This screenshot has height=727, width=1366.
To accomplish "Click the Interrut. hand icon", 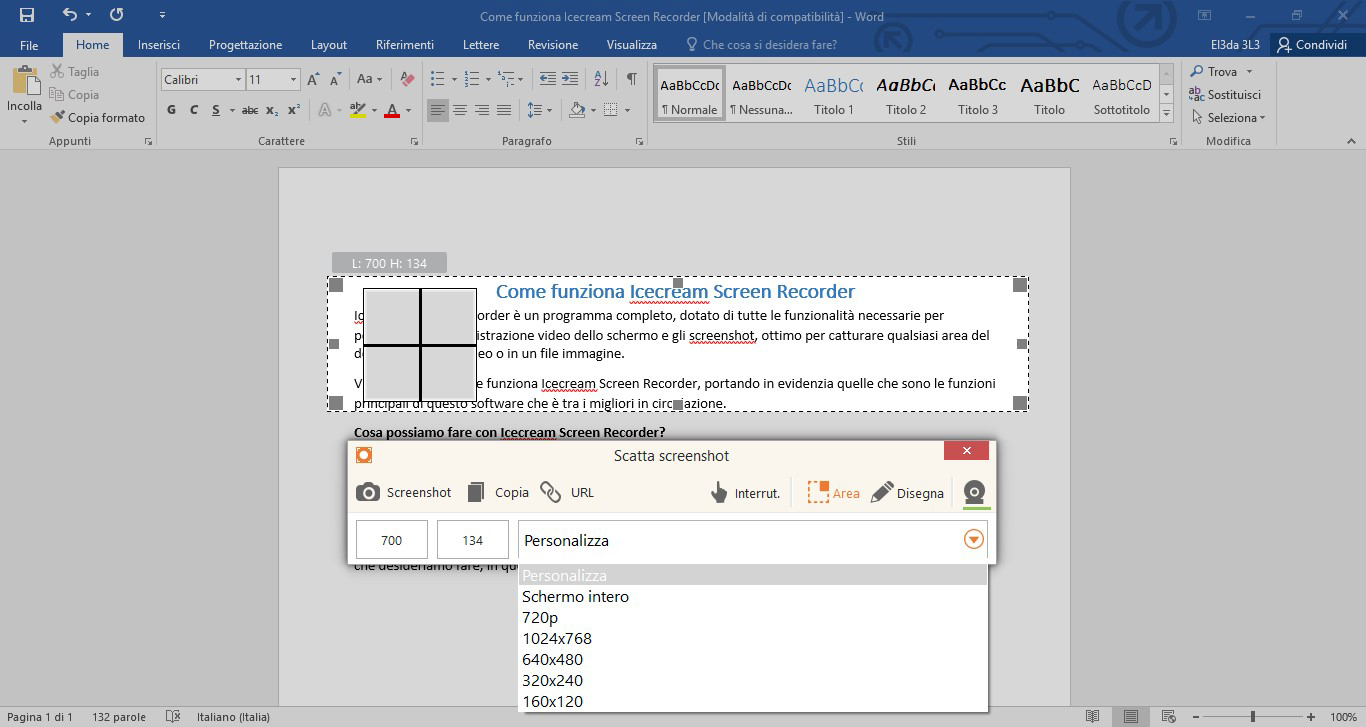I will (x=719, y=492).
